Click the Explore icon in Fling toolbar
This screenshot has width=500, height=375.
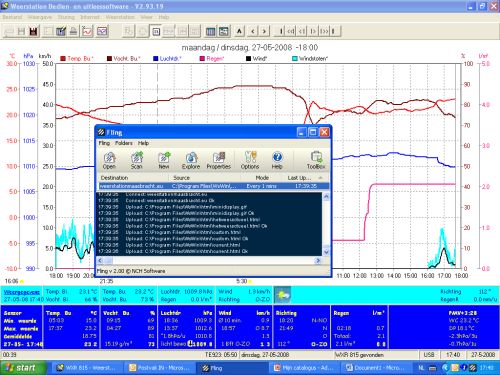coord(191,160)
